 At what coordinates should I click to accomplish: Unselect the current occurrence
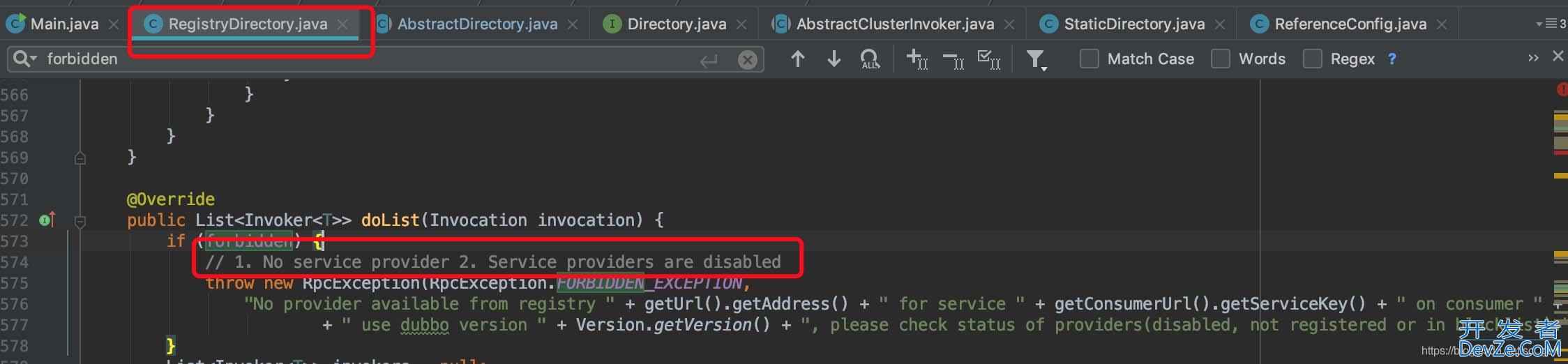(x=953, y=60)
